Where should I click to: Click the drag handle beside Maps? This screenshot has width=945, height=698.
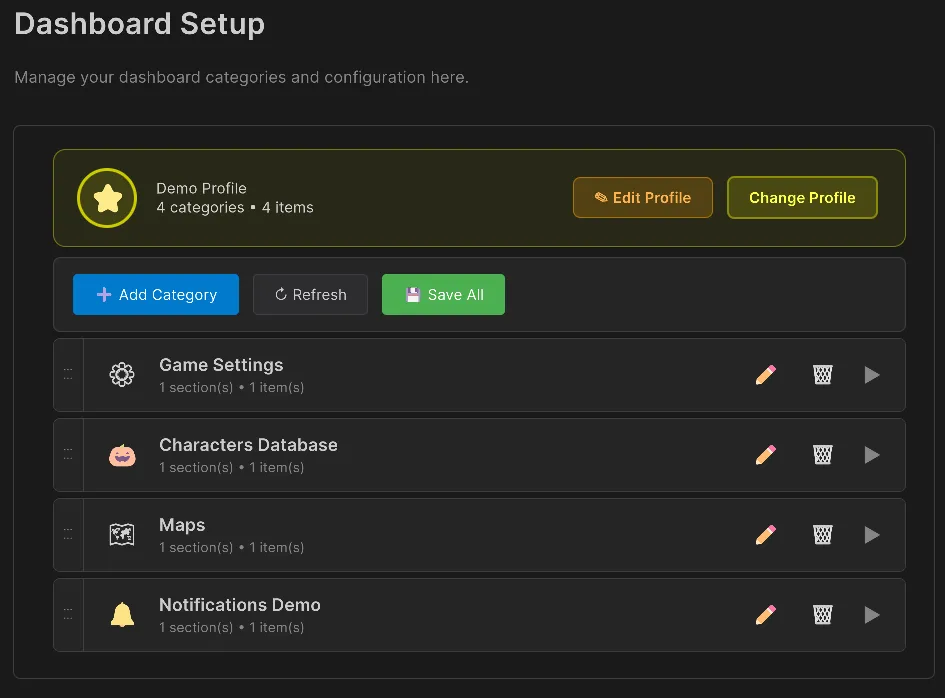68,534
